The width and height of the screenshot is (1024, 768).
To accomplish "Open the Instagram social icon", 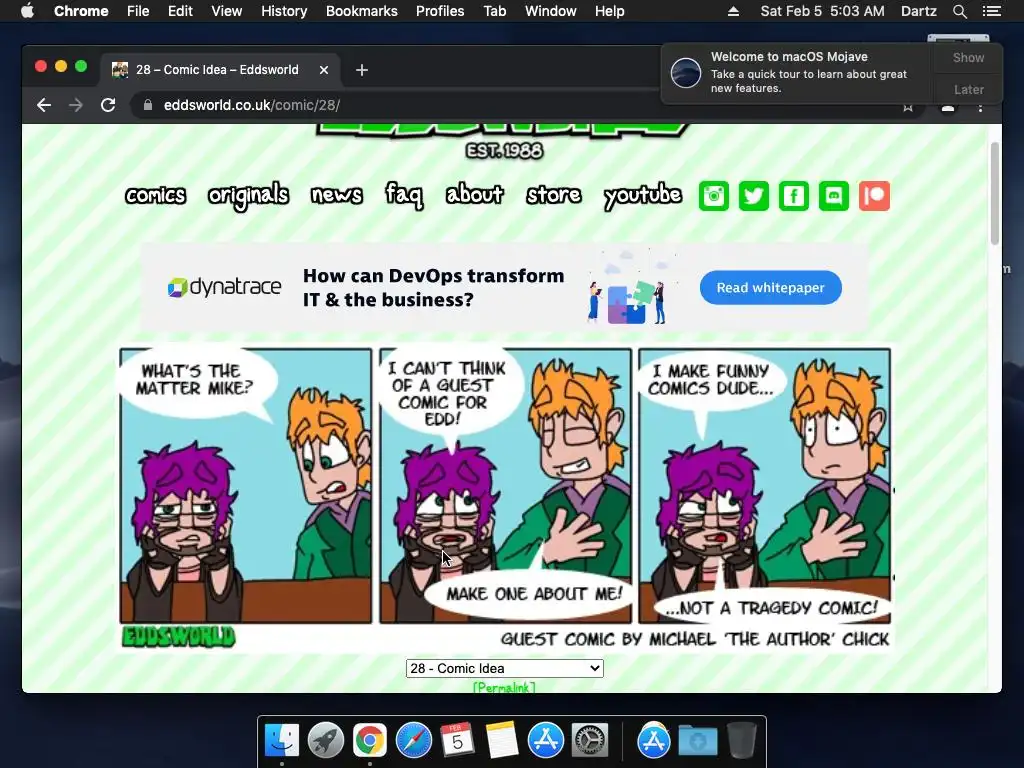I will [713, 196].
